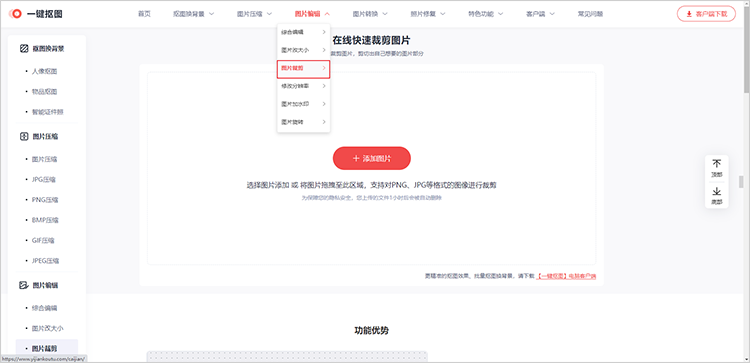Open JPEG压缩 in the sidebar
This screenshot has height=363, width=750.
[45, 261]
